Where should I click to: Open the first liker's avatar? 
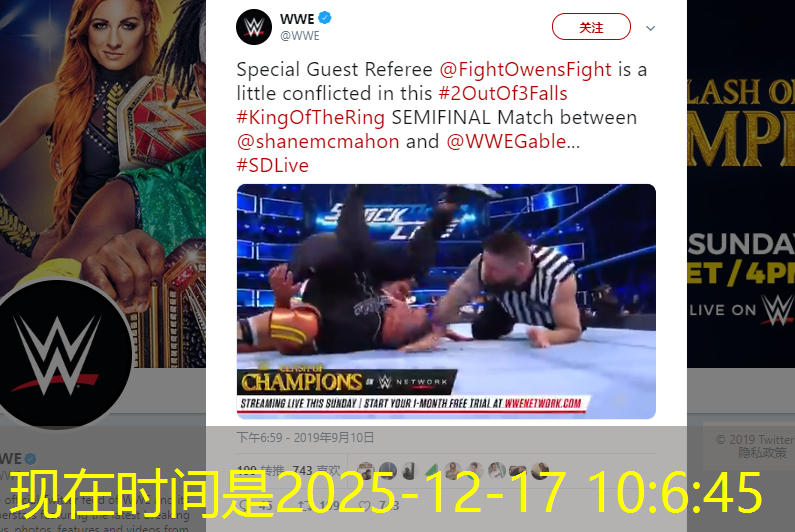click(366, 471)
